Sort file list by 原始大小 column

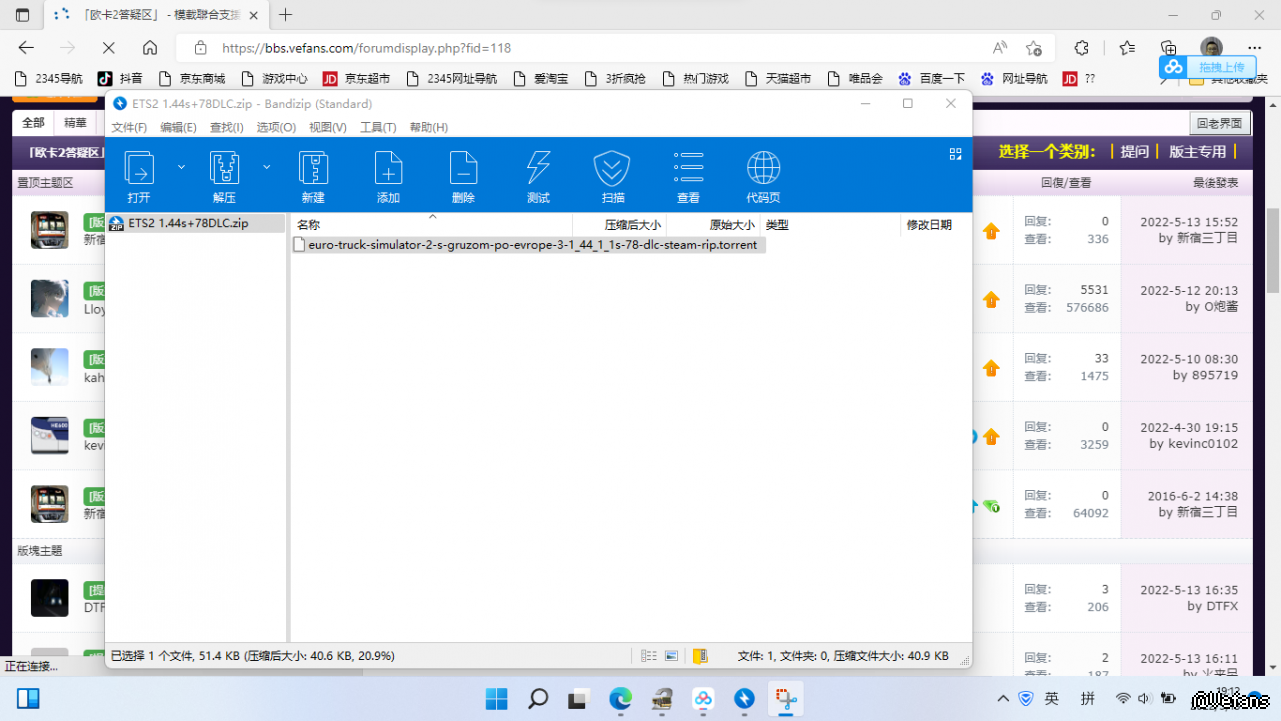(713, 224)
